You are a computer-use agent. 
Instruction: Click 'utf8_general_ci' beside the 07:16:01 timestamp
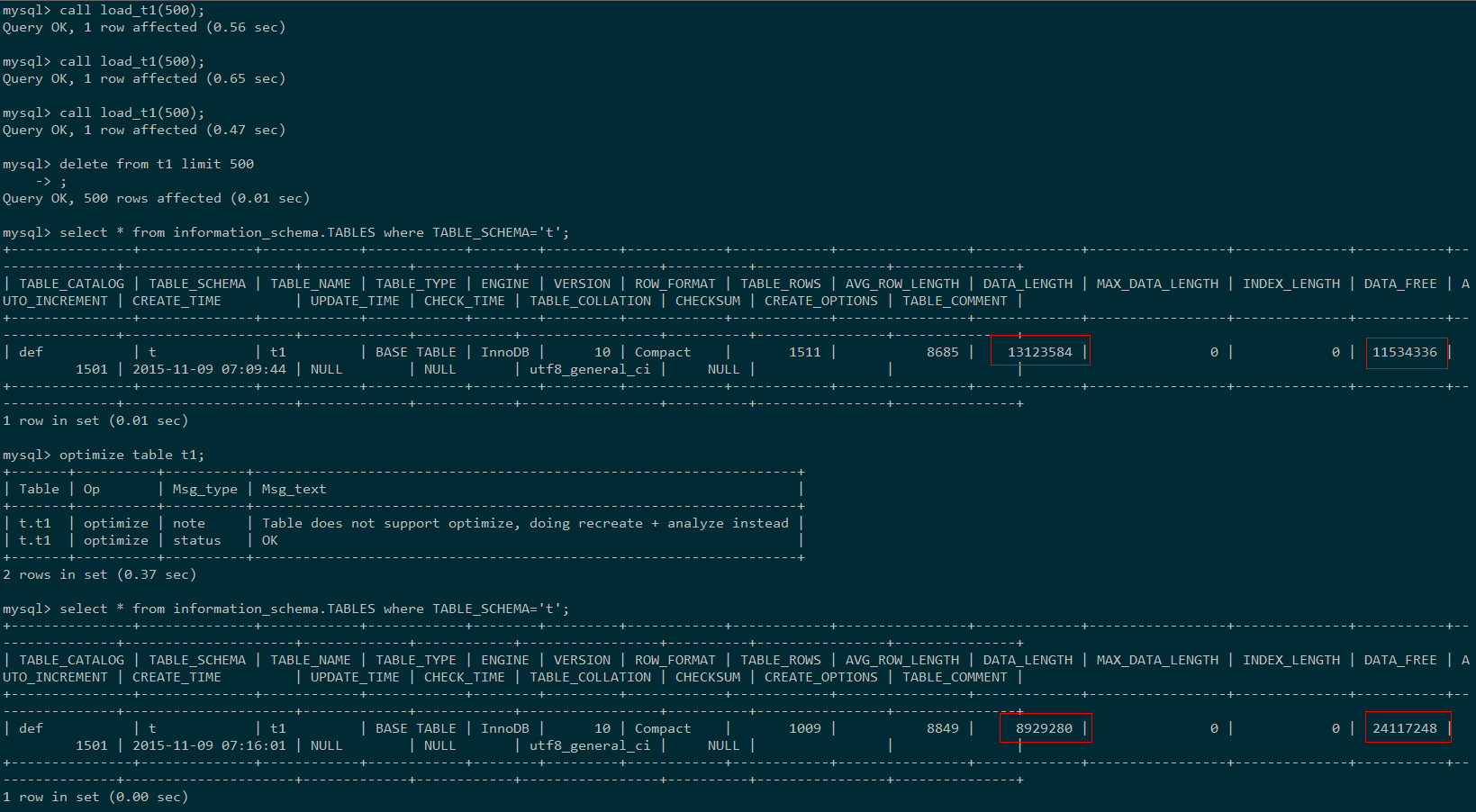point(590,745)
